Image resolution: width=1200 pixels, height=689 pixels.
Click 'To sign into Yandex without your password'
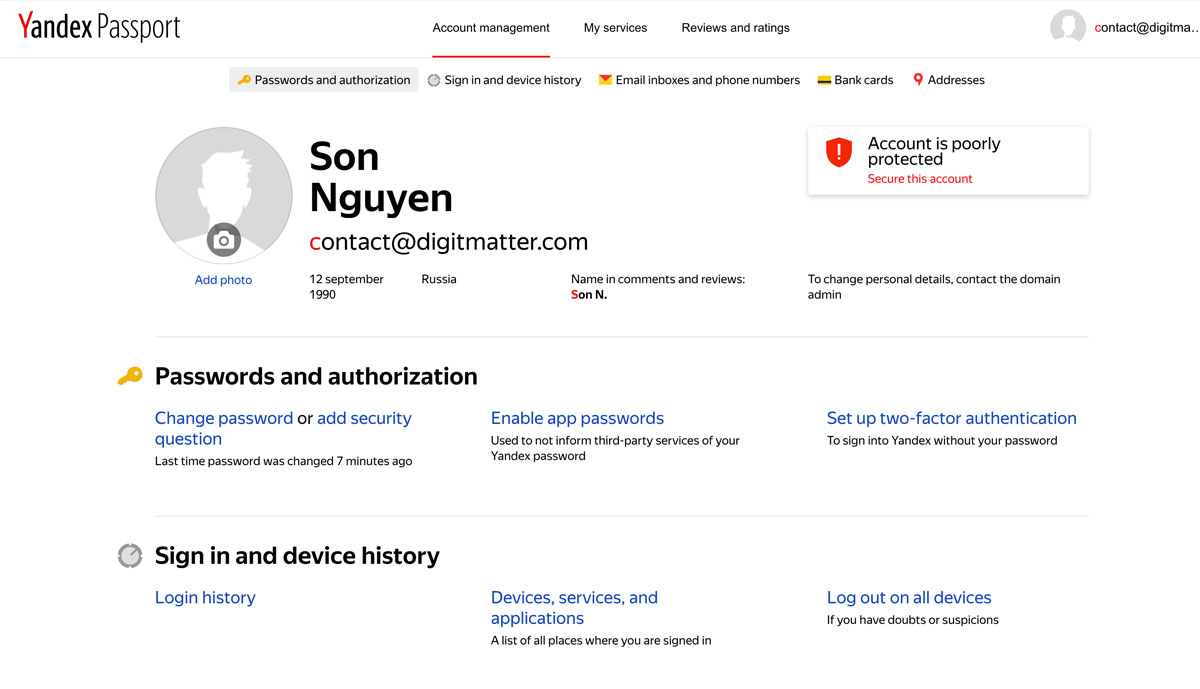[x=942, y=440]
